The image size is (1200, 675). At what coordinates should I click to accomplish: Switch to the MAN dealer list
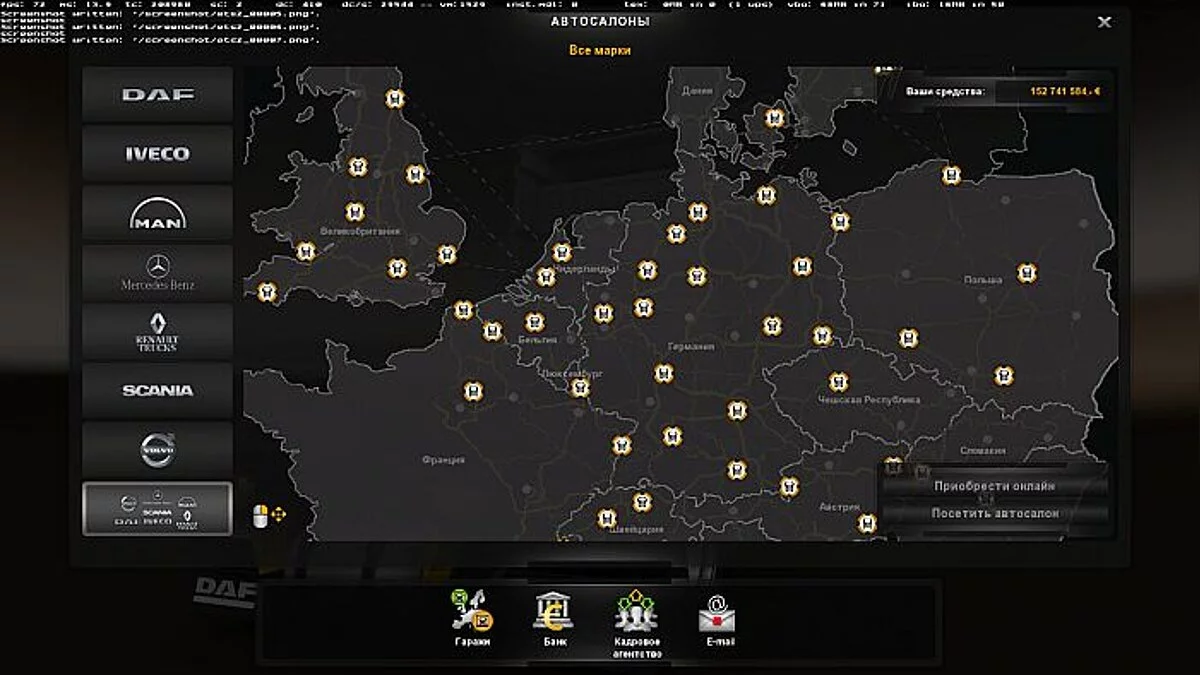click(157, 213)
